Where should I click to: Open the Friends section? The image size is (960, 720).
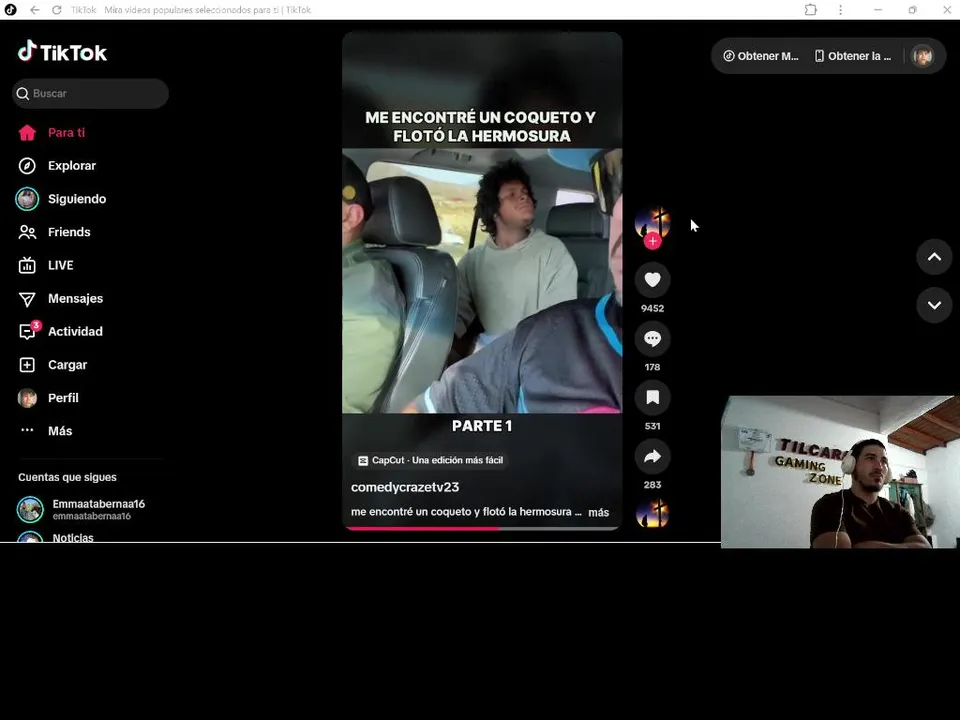(x=69, y=232)
